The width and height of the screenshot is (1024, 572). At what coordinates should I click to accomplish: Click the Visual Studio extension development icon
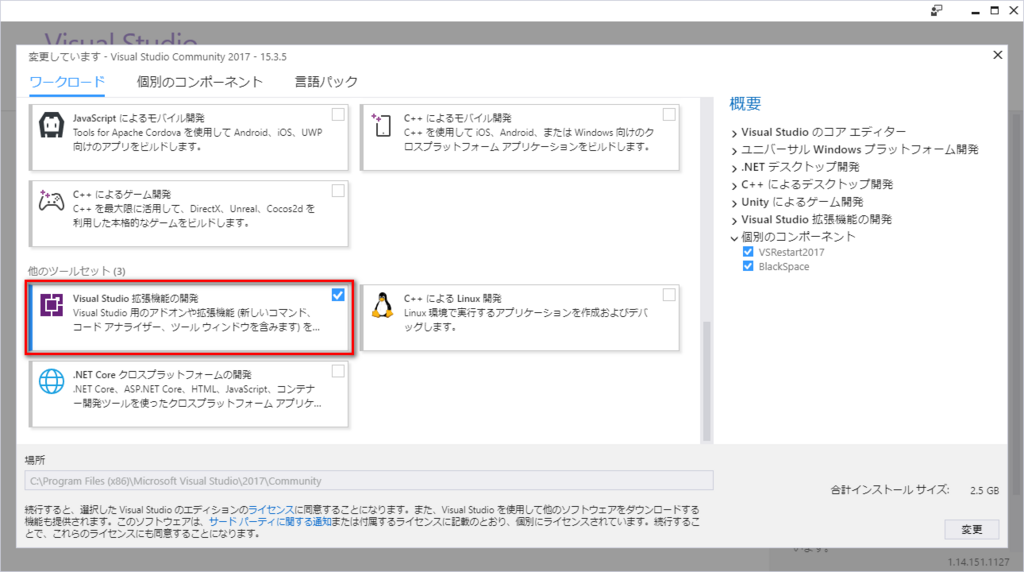point(52,305)
